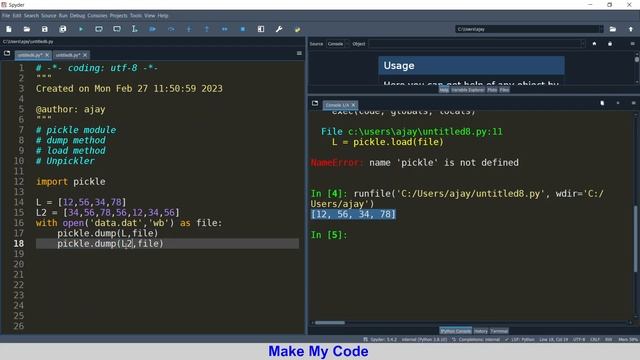The image size is (640, 360).
Task: Open the editor pane options menu
Action: pos(299,53)
